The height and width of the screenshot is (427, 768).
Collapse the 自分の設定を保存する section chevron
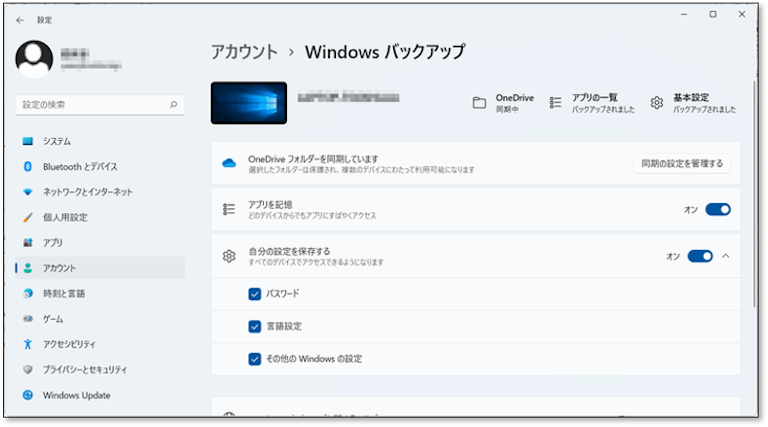(x=726, y=256)
